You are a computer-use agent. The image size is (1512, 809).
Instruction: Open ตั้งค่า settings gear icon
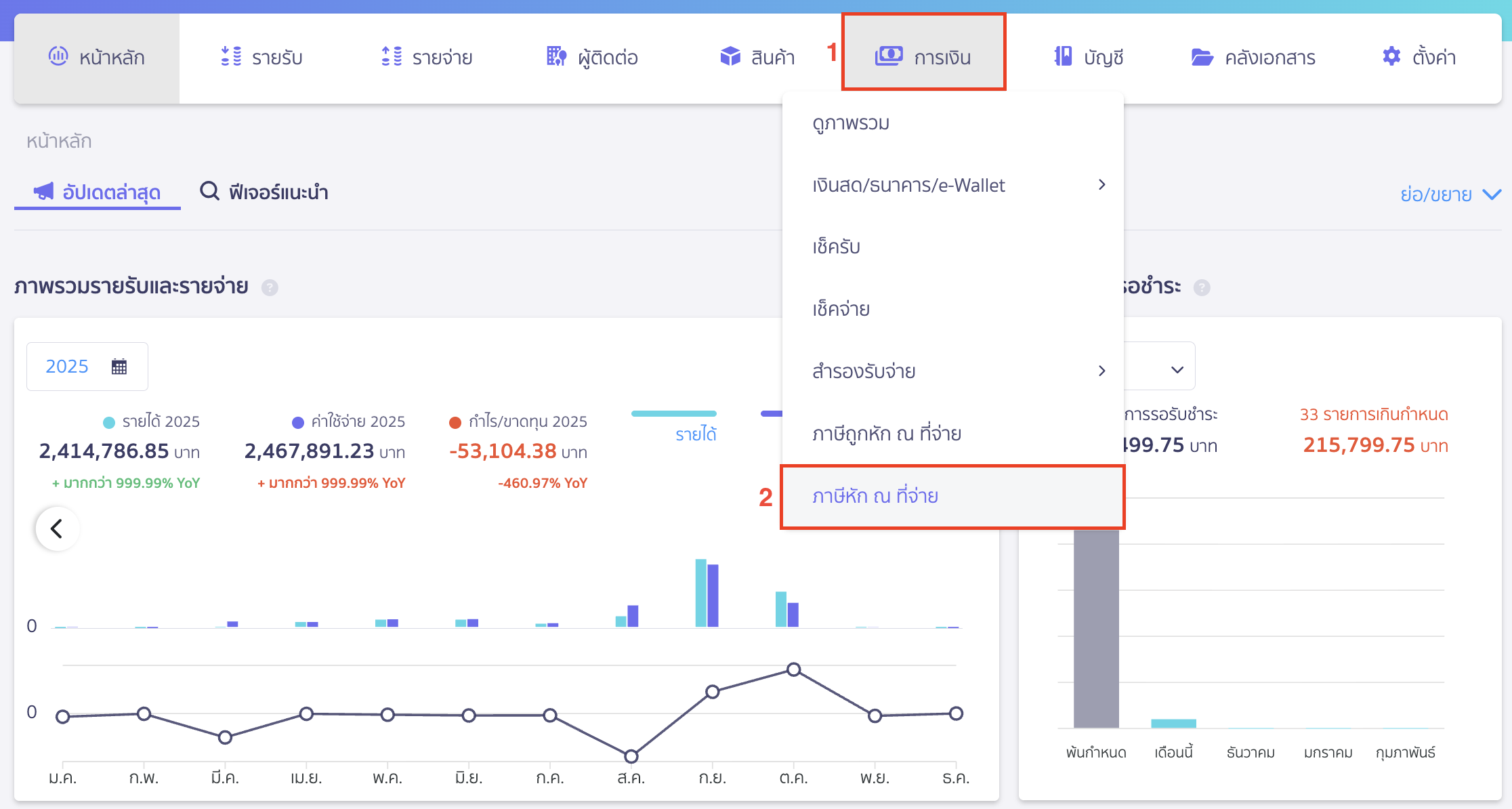click(x=1391, y=56)
